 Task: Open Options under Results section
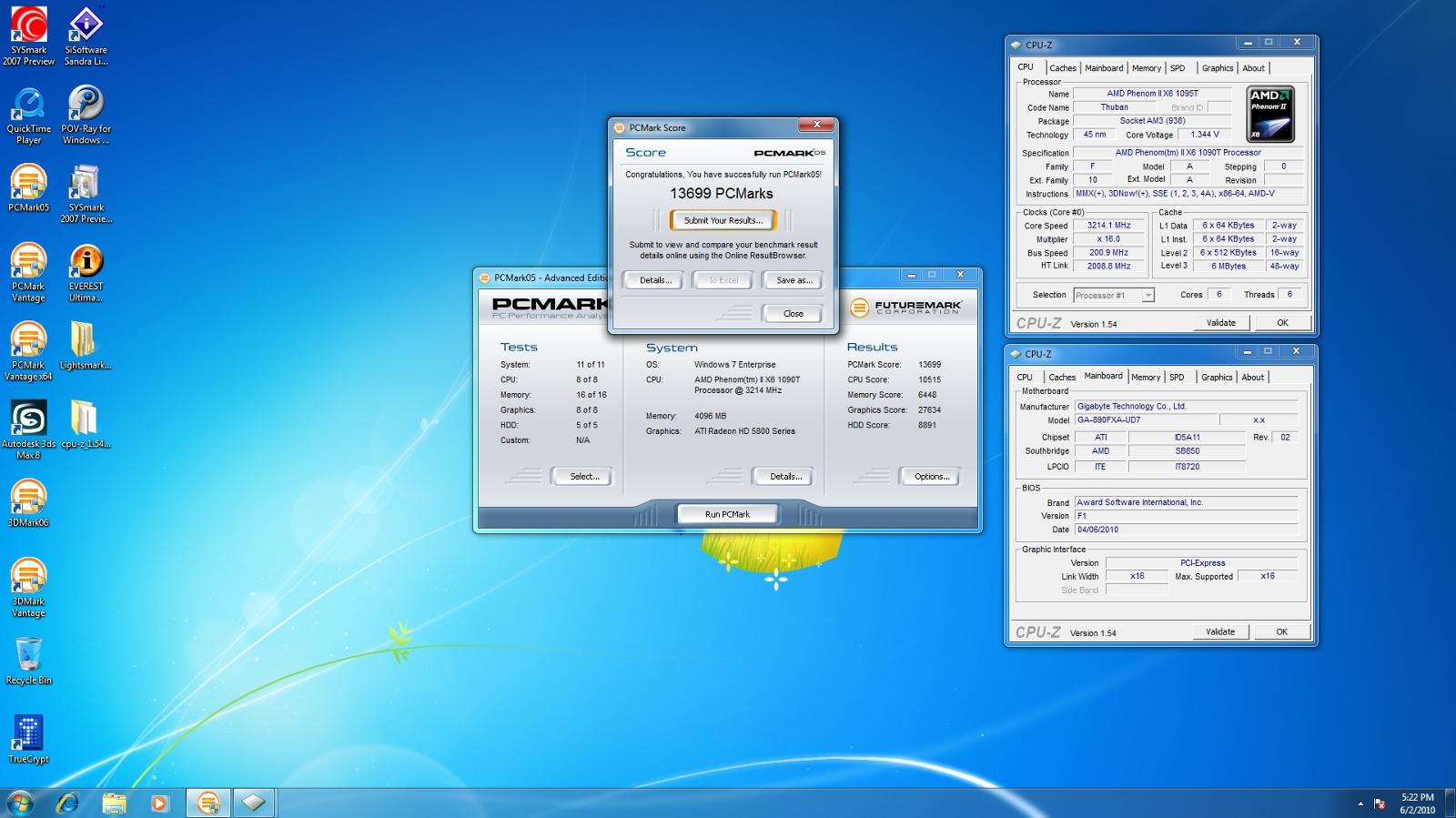[932, 477]
